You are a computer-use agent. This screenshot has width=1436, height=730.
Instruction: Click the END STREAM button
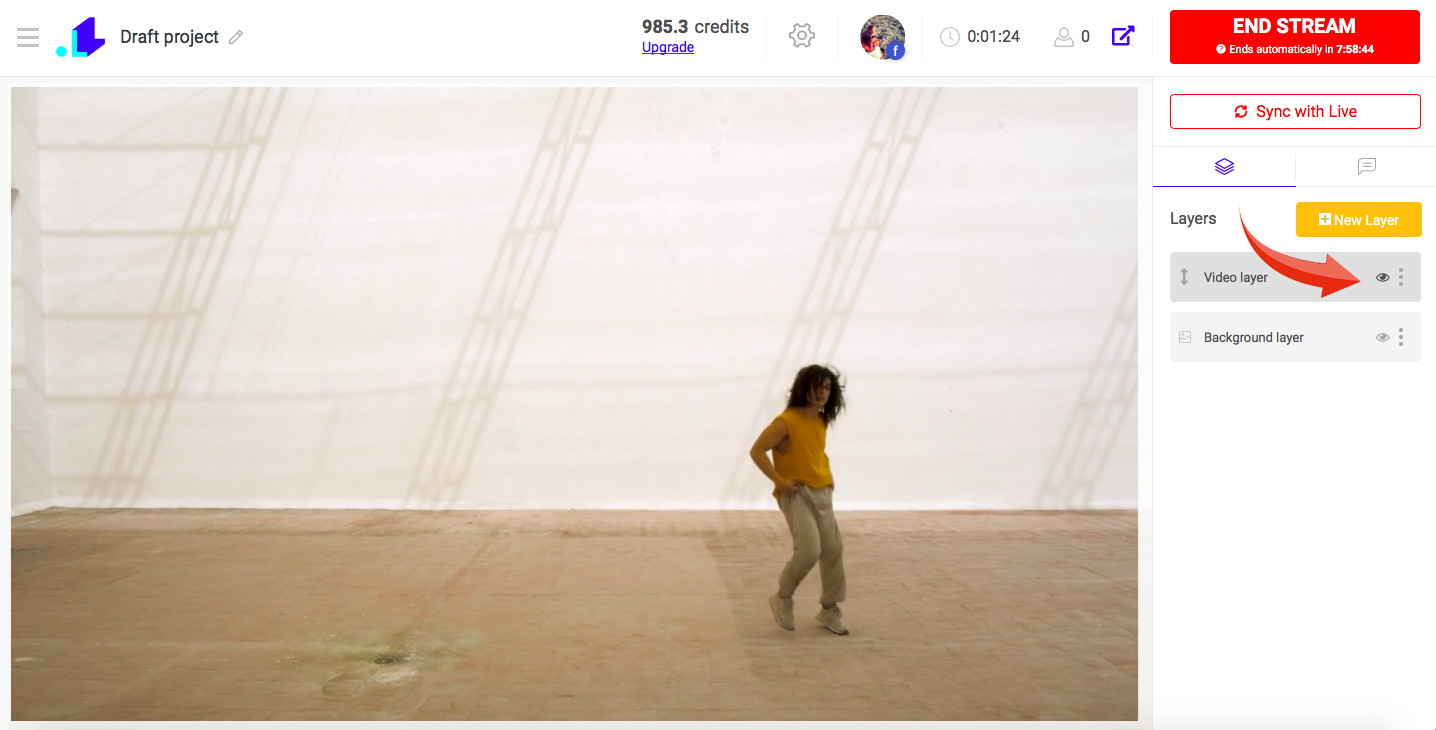pos(1294,37)
